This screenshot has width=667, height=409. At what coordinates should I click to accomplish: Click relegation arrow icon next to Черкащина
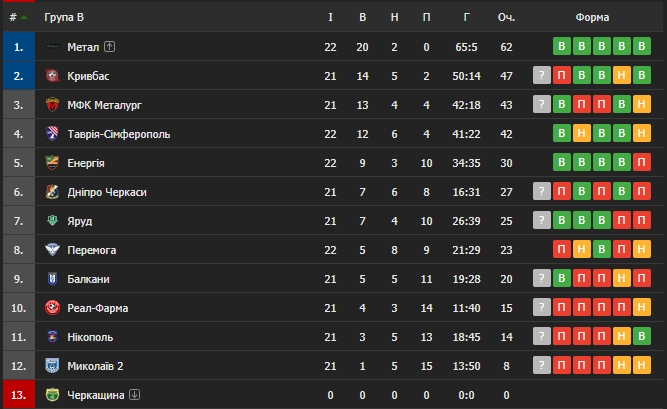click(x=134, y=395)
